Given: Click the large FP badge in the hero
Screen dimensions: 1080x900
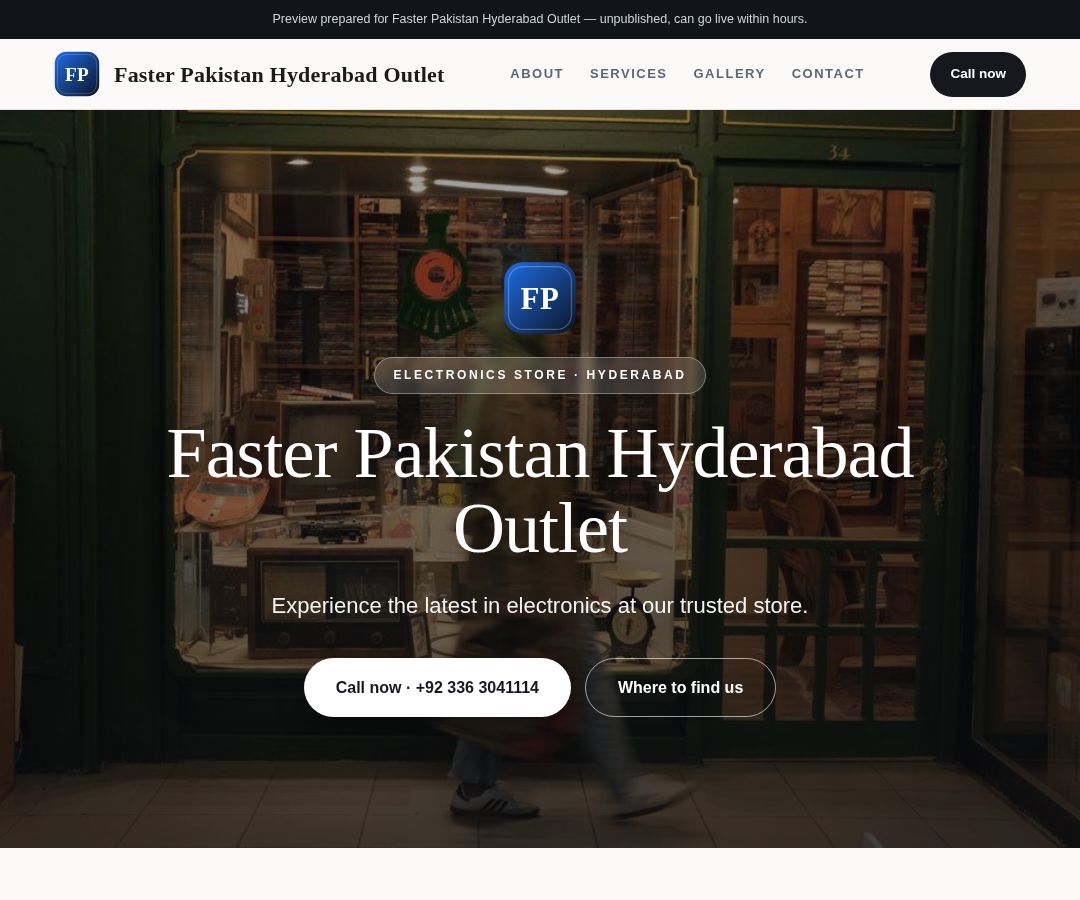Looking at the screenshot, I should (539, 298).
